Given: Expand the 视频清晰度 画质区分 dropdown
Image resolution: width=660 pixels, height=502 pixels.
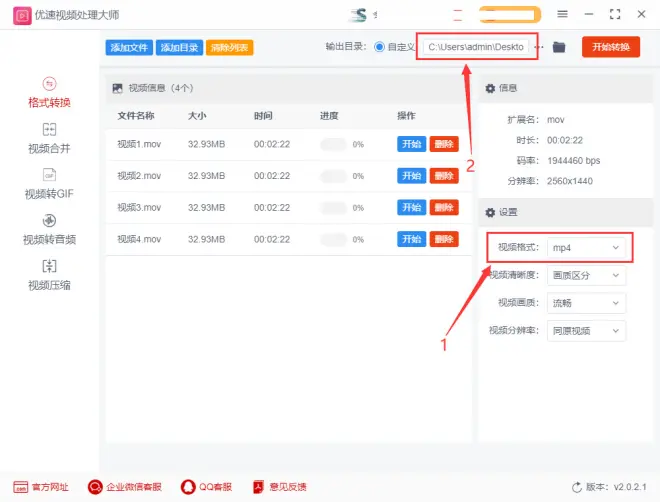Looking at the screenshot, I should [x=586, y=275].
